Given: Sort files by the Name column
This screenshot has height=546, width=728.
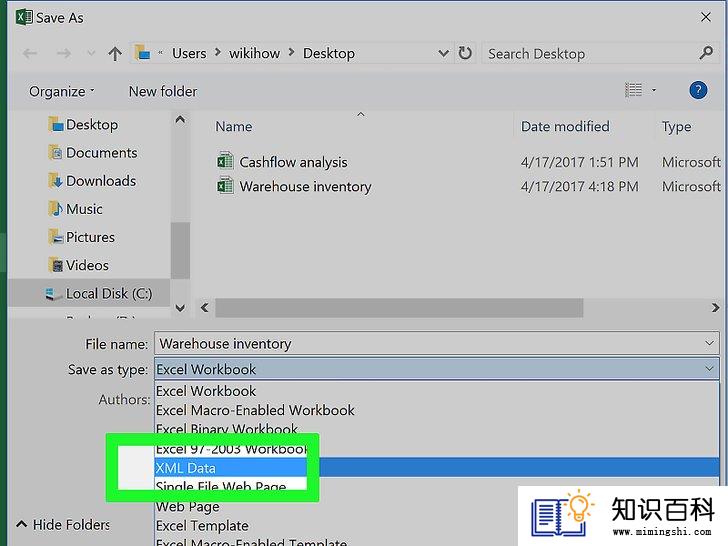Looking at the screenshot, I should point(234,127).
